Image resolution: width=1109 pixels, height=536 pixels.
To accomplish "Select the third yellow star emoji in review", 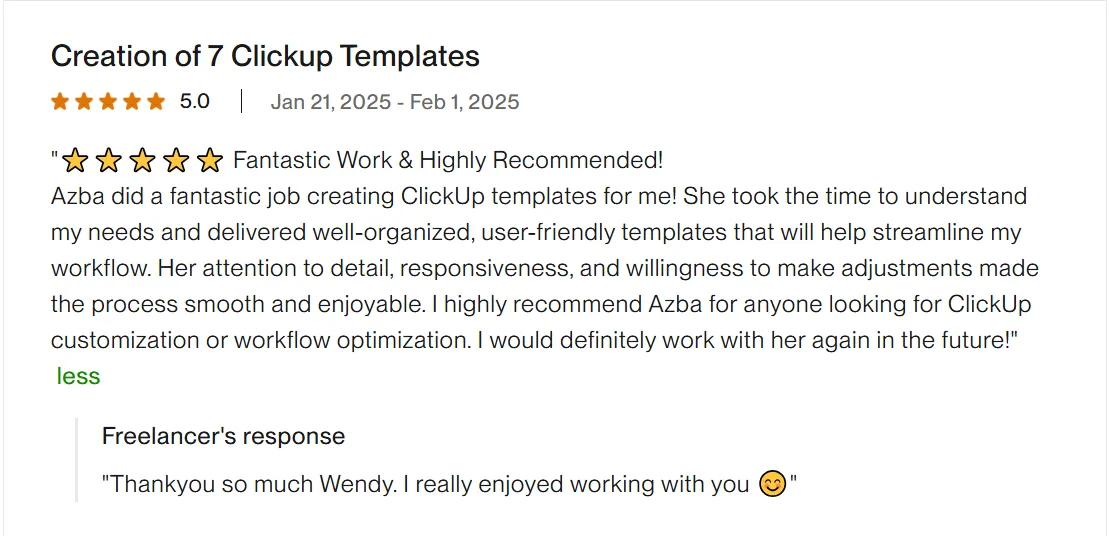I will pyautogui.click(x=142, y=160).
